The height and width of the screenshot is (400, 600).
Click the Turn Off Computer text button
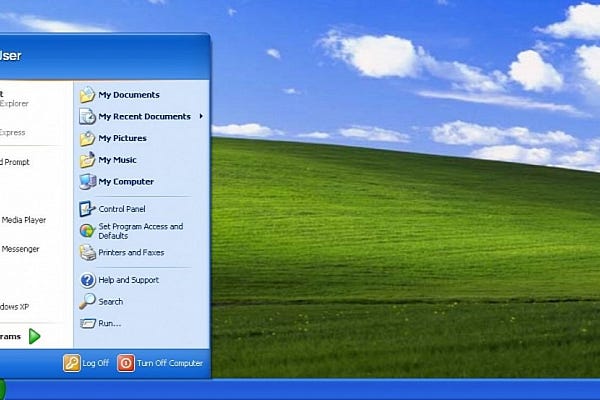coord(170,363)
